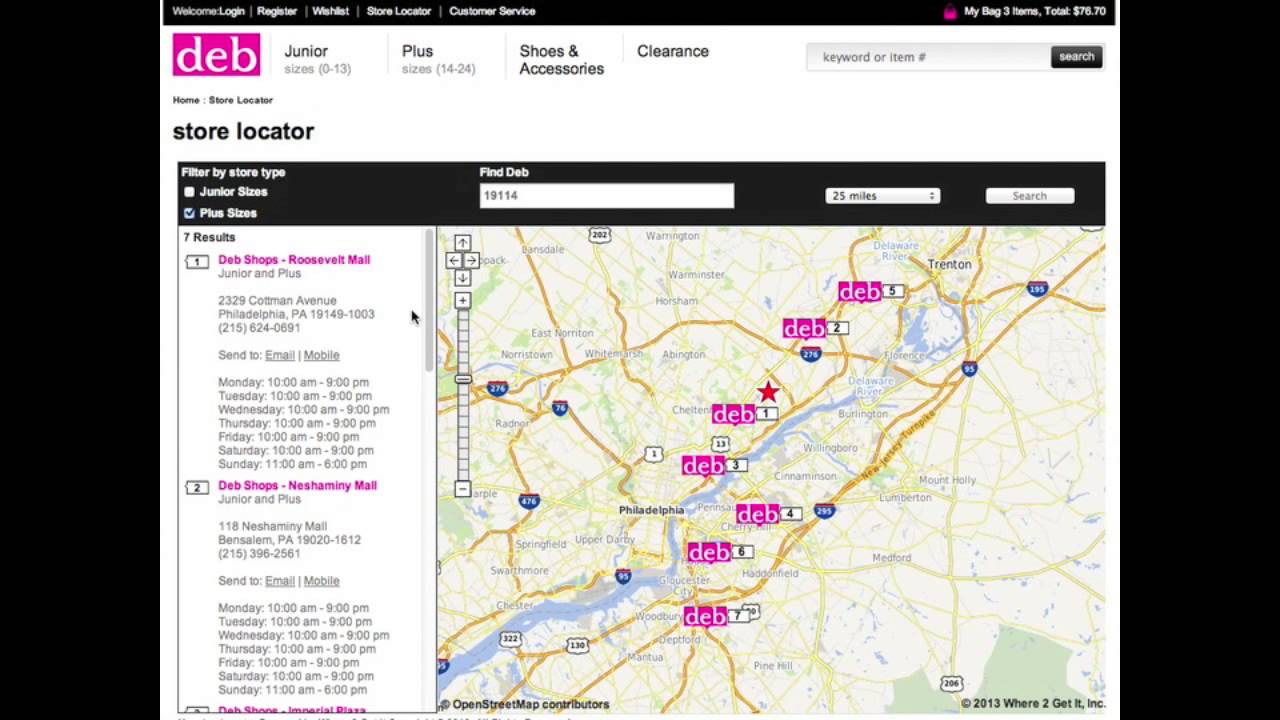Select deb map marker number 2
This screenshot has height=720, width=1280.
[x=815, y=328]
